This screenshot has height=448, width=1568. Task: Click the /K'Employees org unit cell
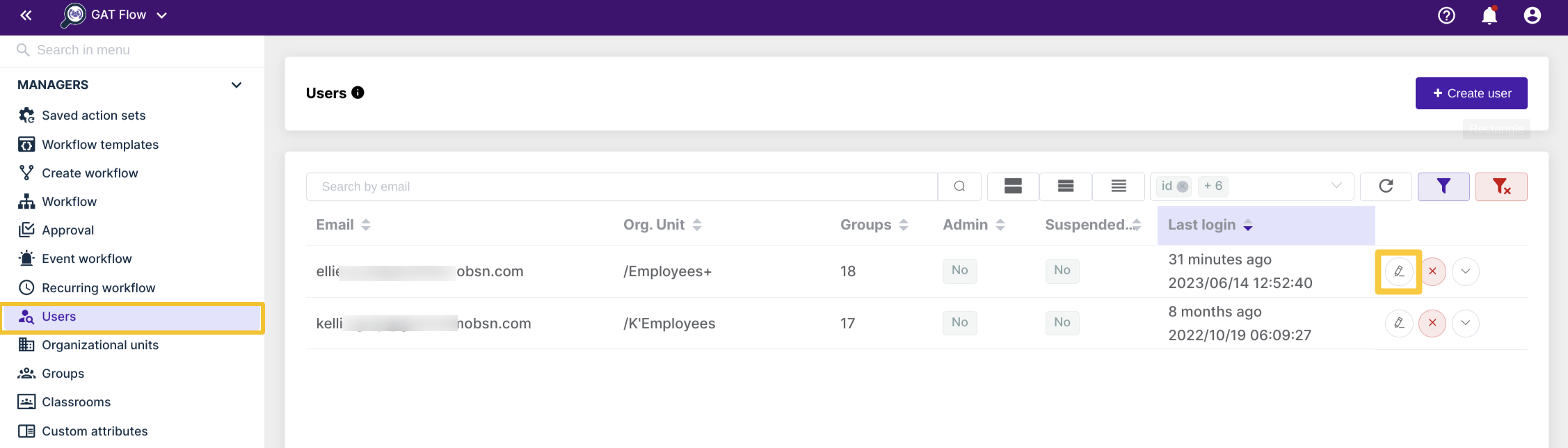point(669,323)
